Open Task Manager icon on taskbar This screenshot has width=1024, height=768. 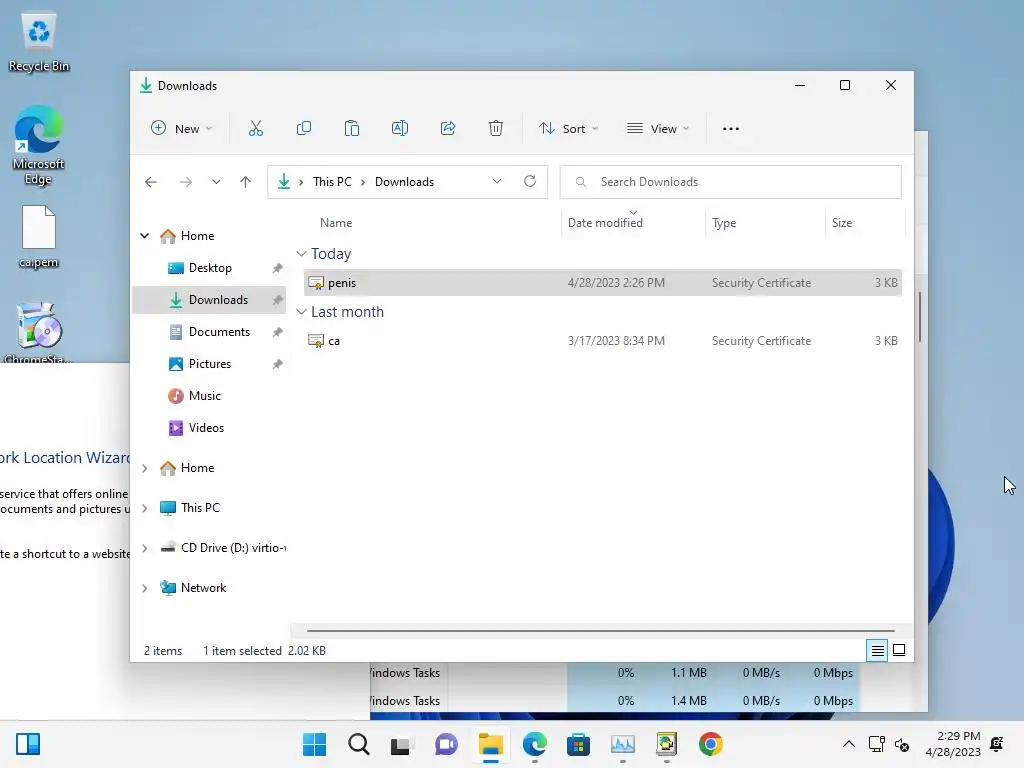pyautogui.click(x=622, y=744)
